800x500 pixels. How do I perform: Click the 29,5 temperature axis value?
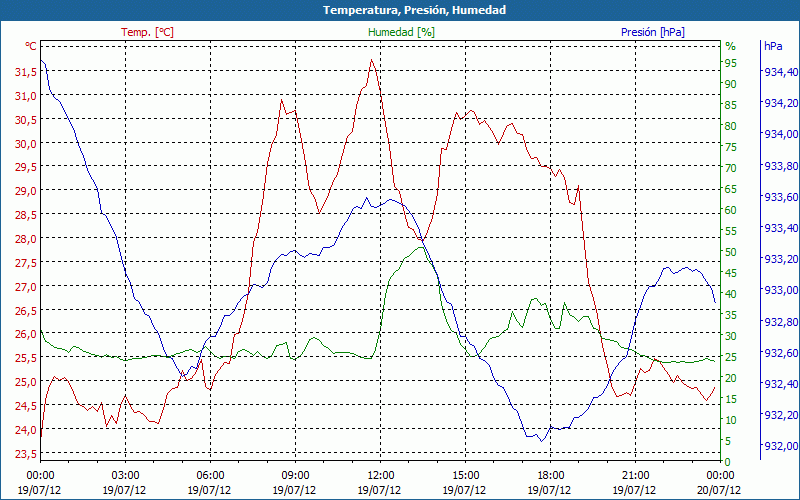[26, 167]
